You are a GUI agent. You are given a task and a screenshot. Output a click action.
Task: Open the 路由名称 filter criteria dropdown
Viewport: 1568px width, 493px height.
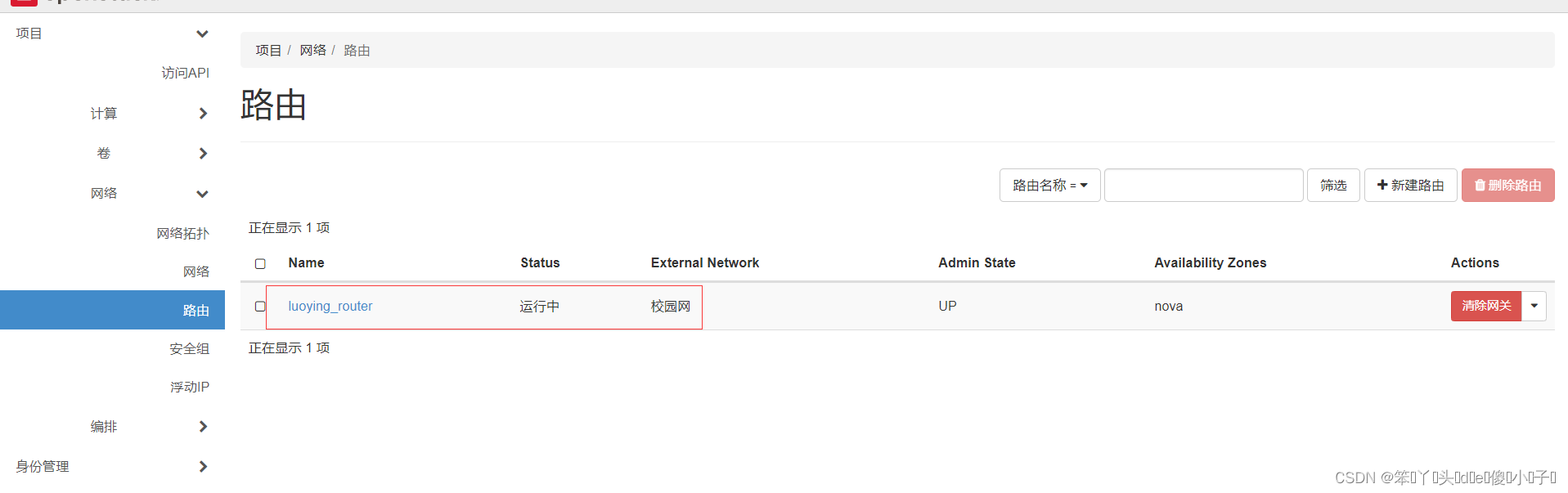(1049, 185)
